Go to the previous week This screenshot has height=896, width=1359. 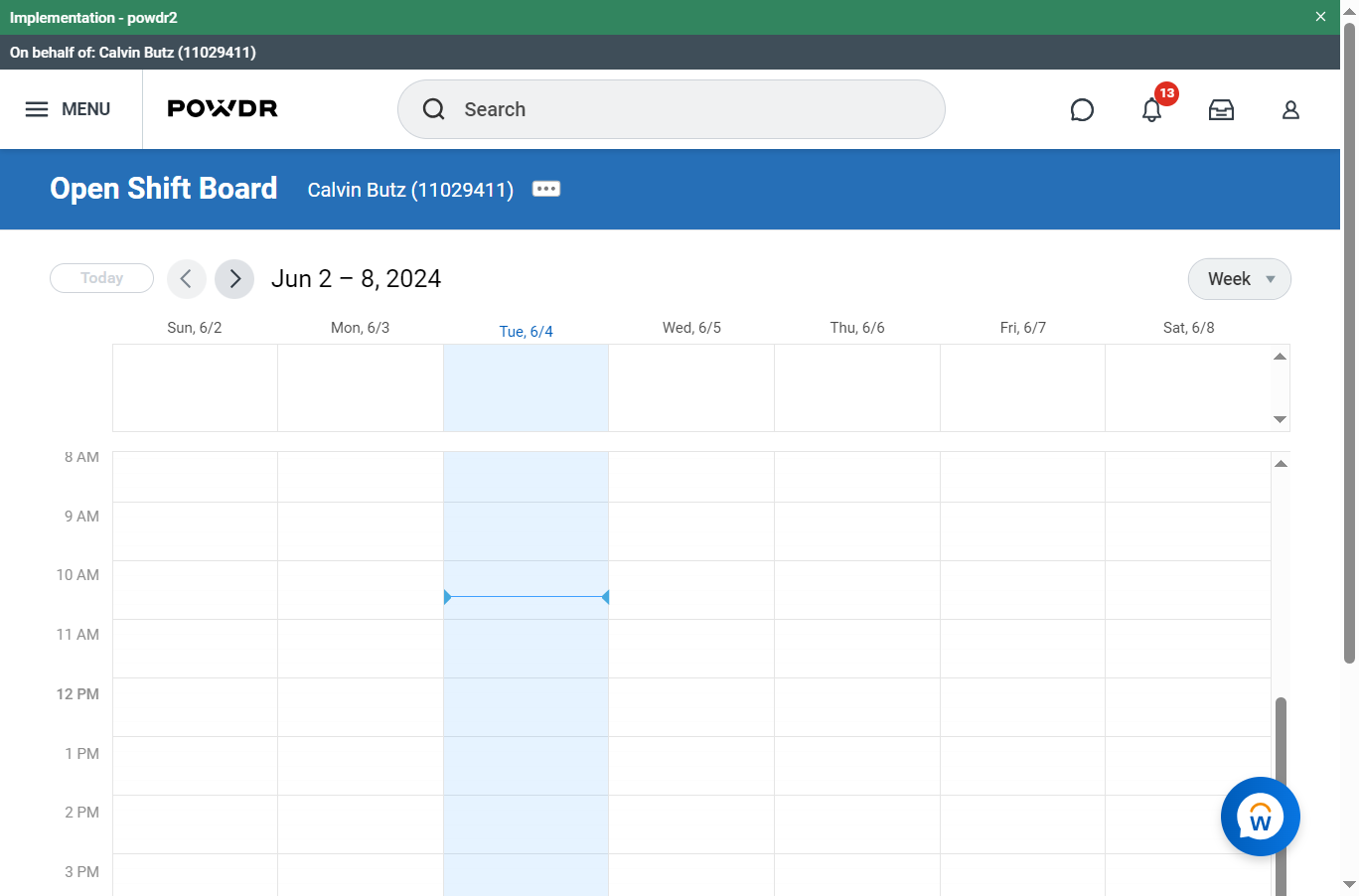tap(186, 279)
